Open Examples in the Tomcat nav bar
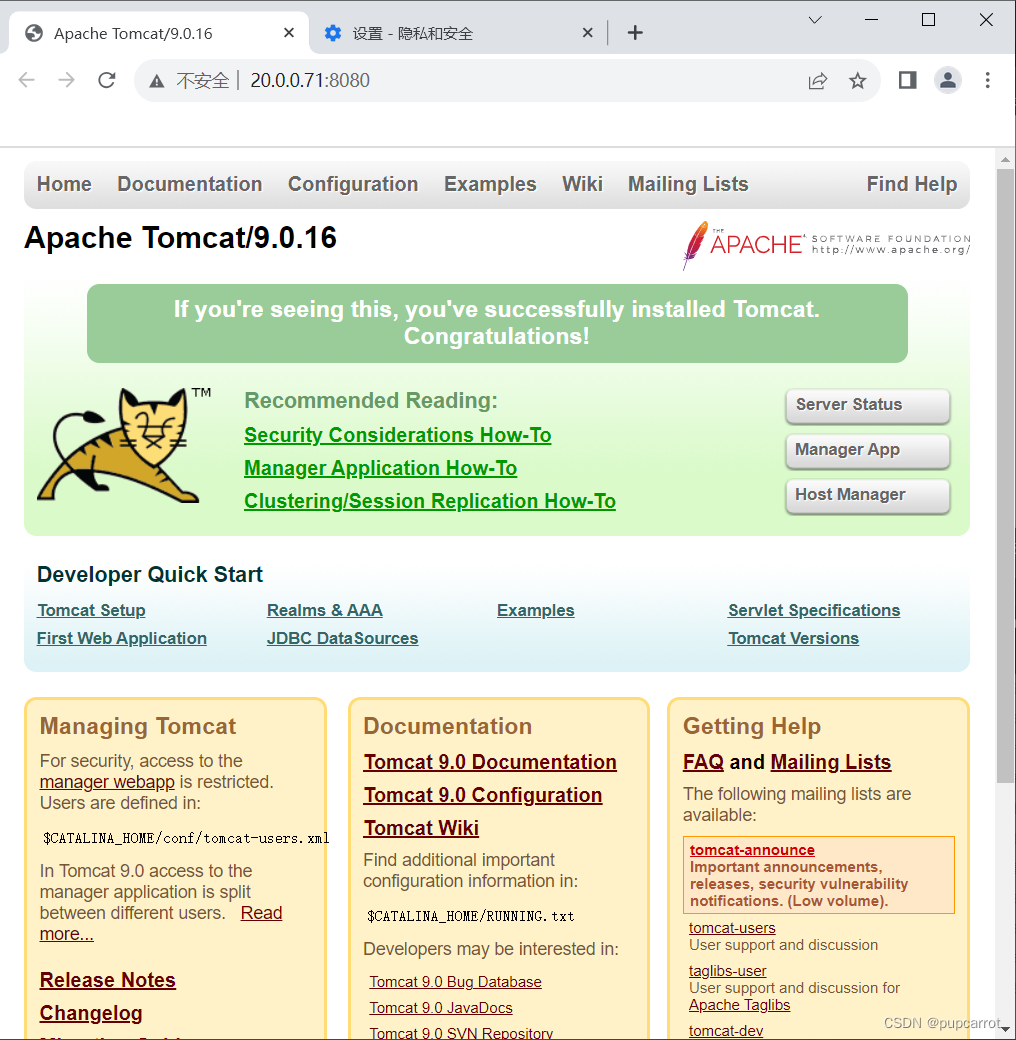 click(x=489, y=184)
